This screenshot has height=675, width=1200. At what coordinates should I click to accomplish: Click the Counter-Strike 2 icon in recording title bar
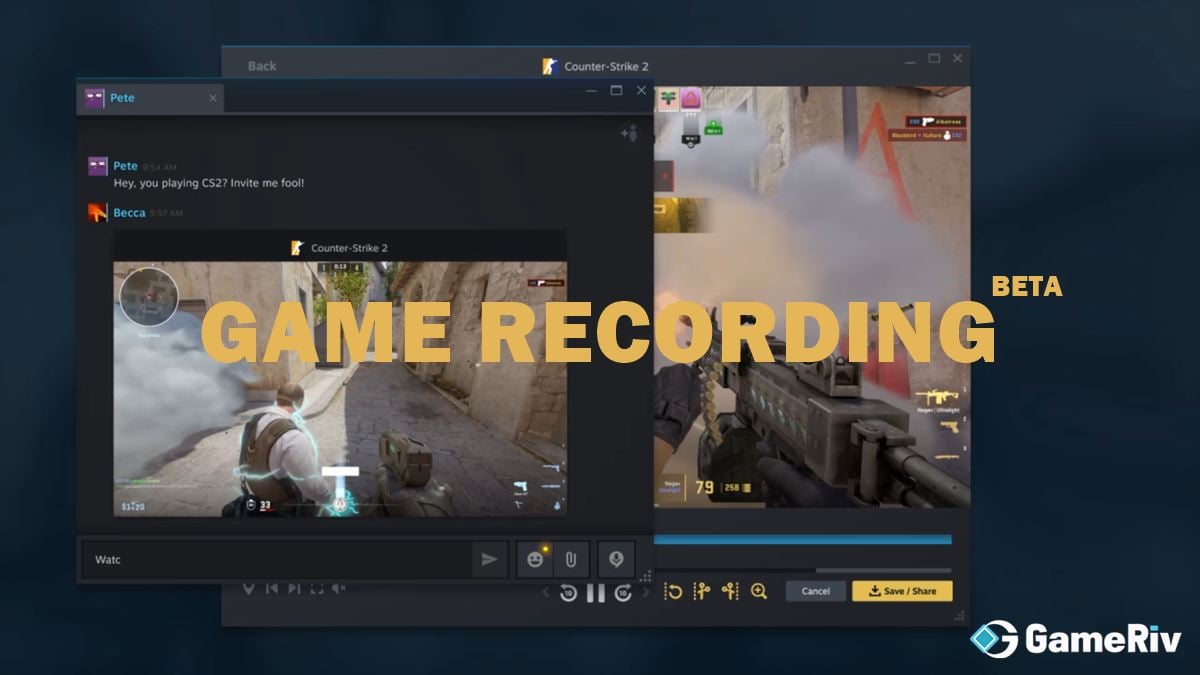pos(548,66)
